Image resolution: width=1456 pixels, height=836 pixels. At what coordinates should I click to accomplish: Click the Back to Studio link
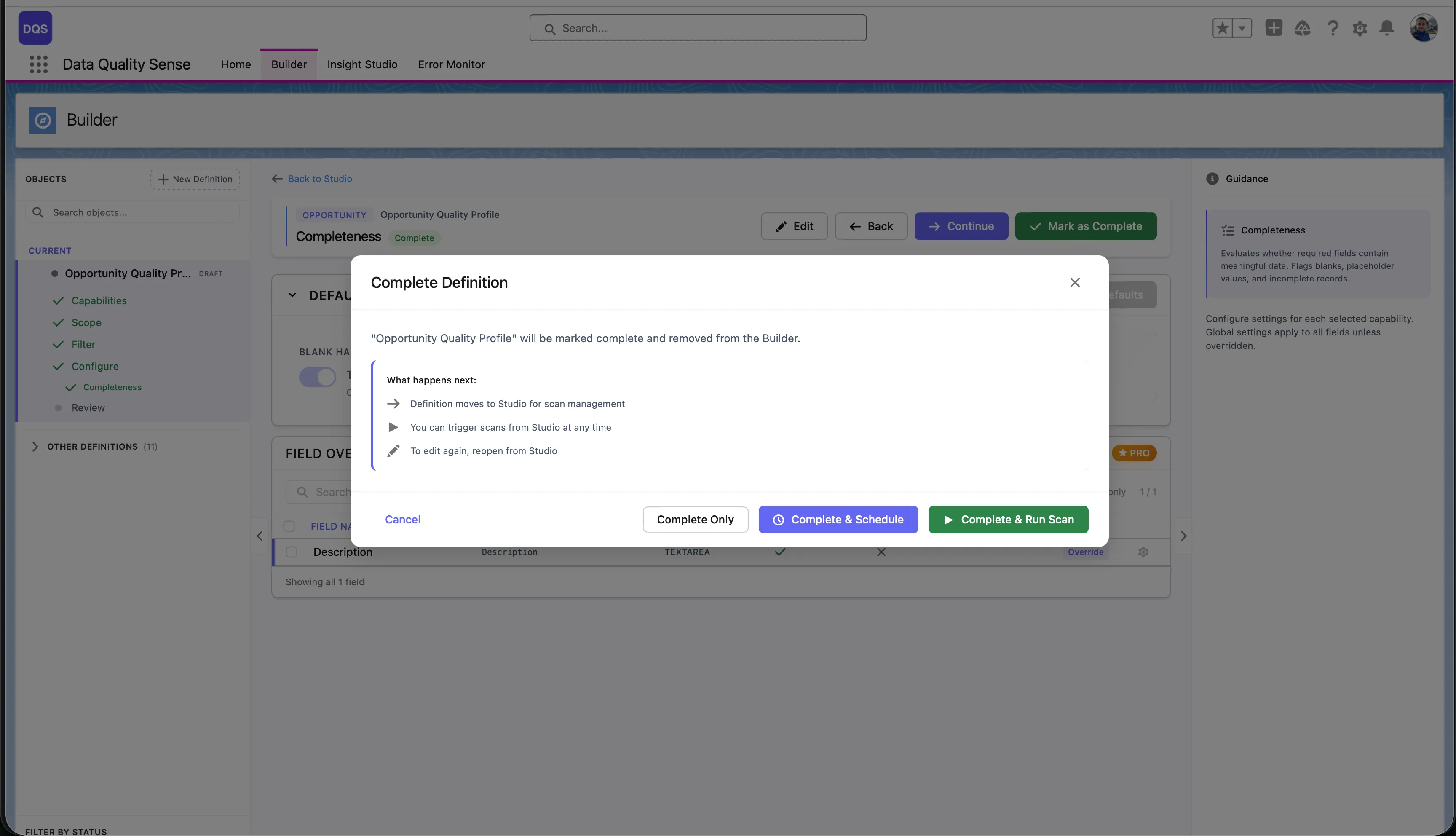click(320, 179)
